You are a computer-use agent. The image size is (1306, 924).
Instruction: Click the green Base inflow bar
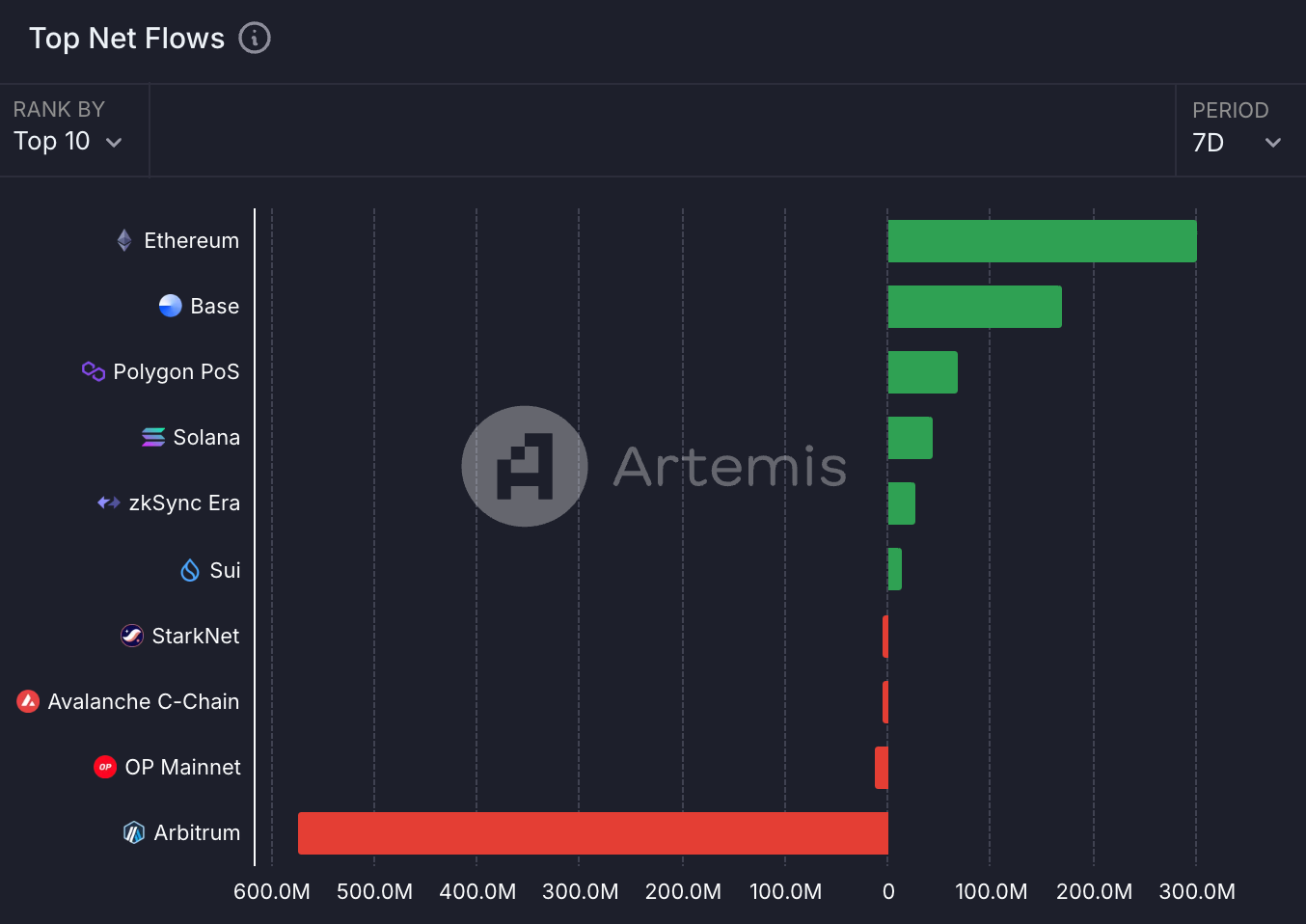coord(974,307)
